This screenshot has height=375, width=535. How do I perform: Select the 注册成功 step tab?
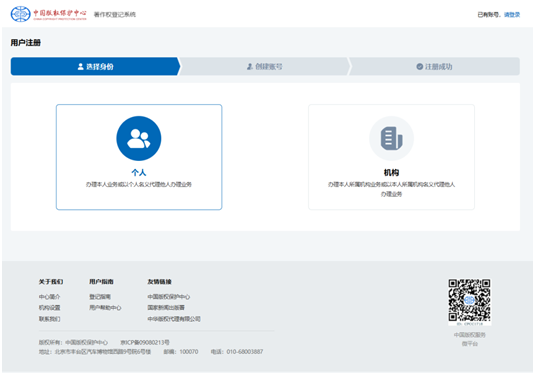434,66
